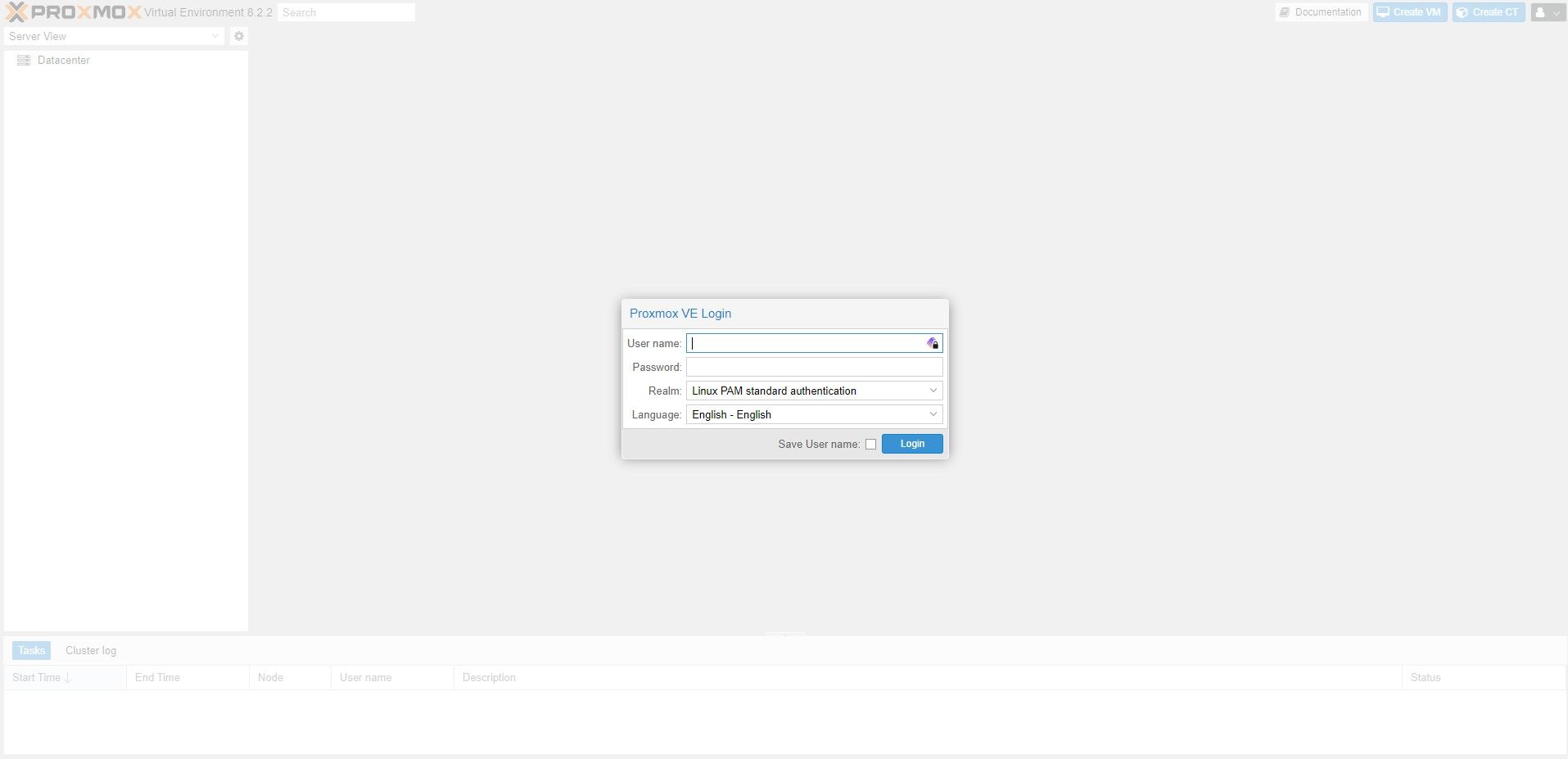Collapse the bottom log panel handle
Viewport: 1568px width, 759px height.
click(x=784, y=635)
